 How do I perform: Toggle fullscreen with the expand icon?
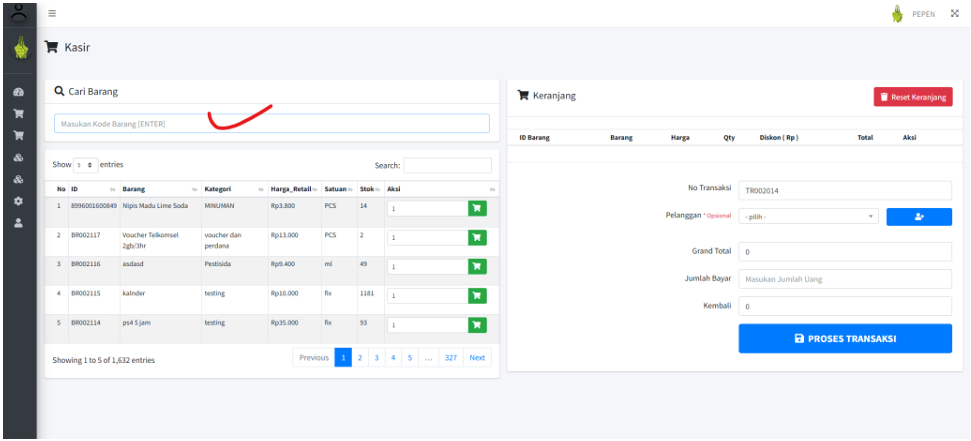(x=954, y=13)
